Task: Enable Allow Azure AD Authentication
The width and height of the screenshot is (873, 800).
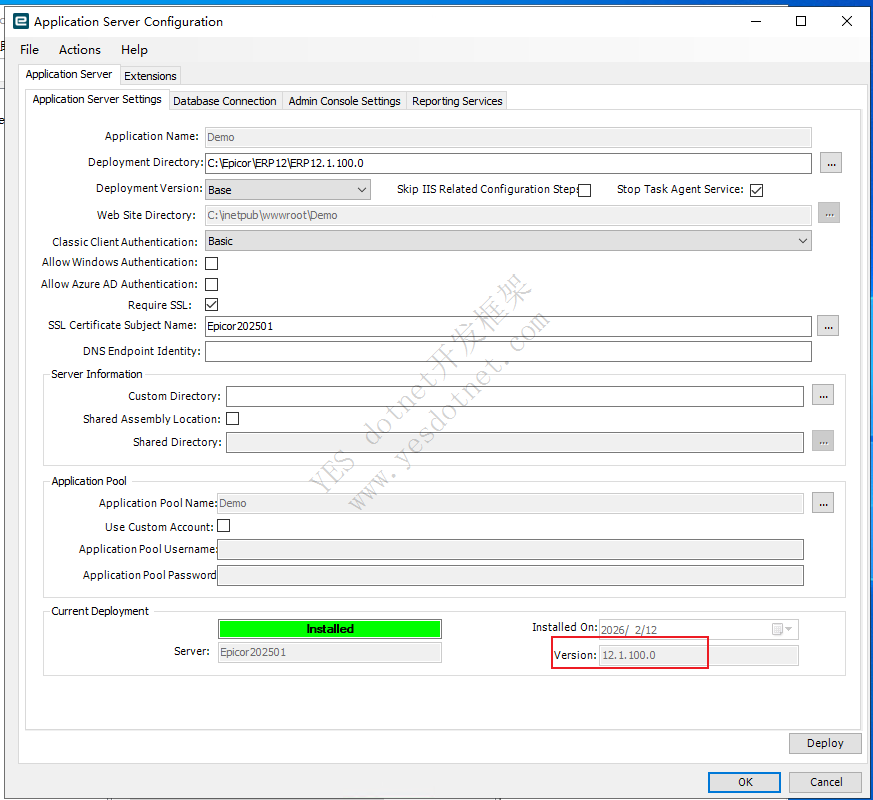Action: point(211,285)
